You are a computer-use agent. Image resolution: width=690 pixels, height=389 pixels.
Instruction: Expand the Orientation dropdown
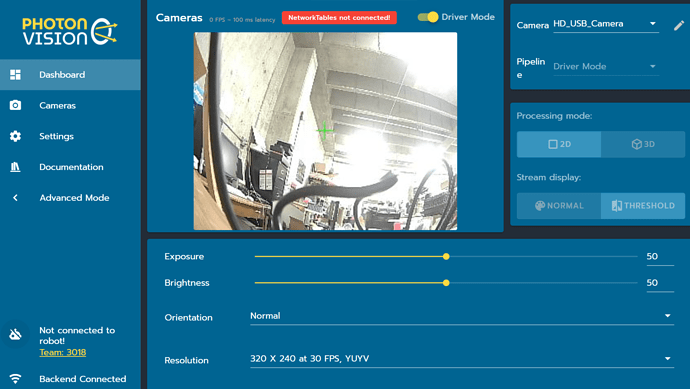[x=462, y=316]
